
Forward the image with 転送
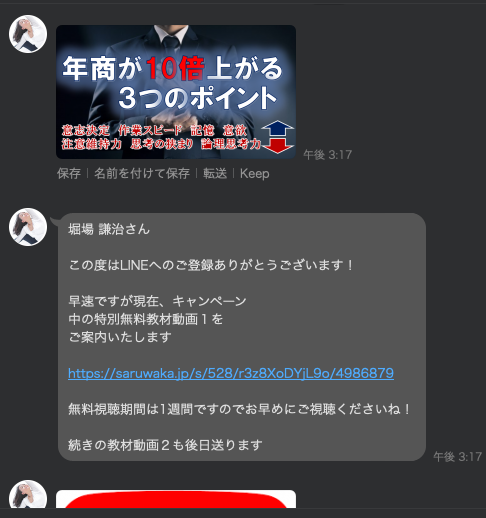tap(215, 173)
